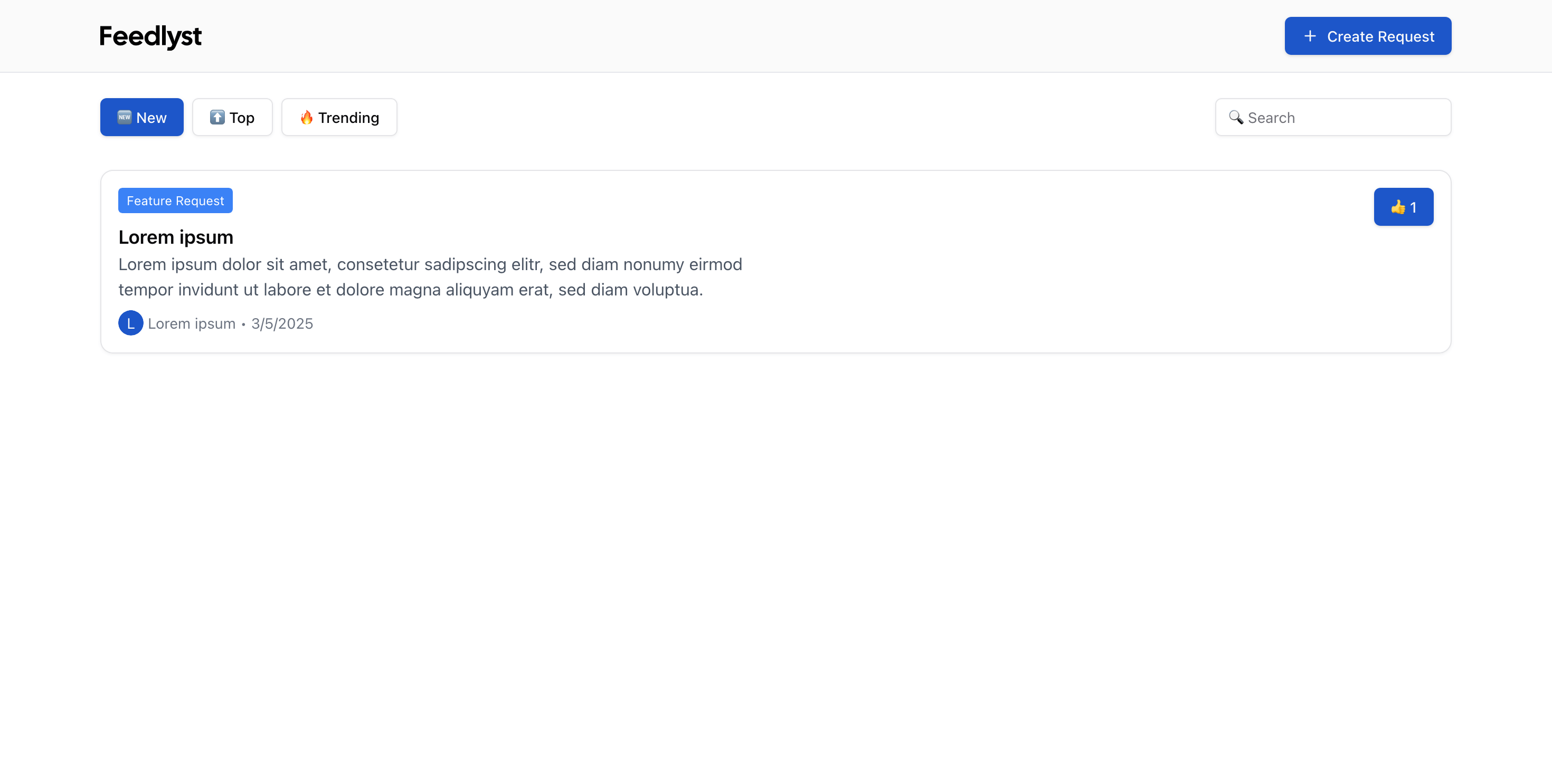Click the L user avatar
Image resolution: width=1552 pixels, height=784 pixels.
(x=131, y=323)
